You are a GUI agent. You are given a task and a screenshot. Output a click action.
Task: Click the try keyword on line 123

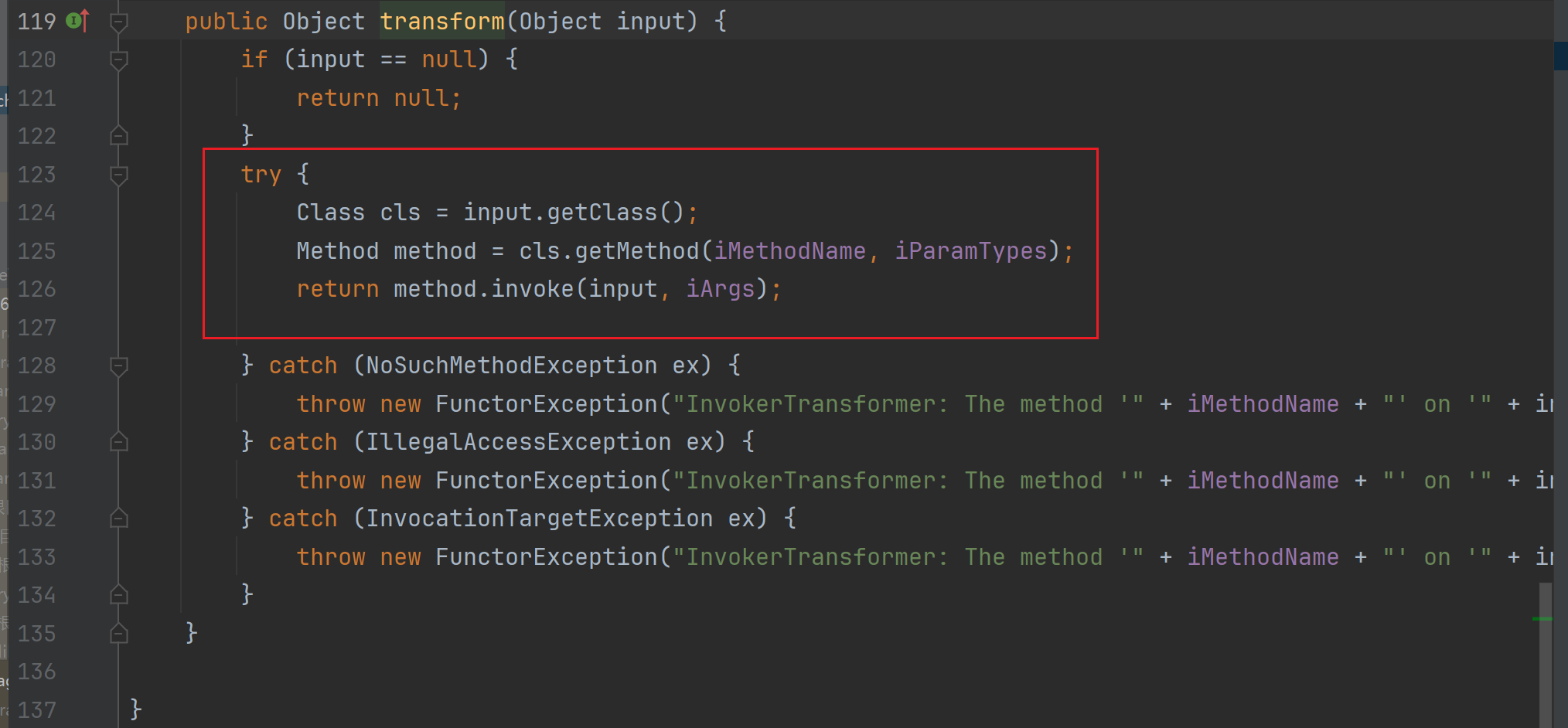click(261, 175)
